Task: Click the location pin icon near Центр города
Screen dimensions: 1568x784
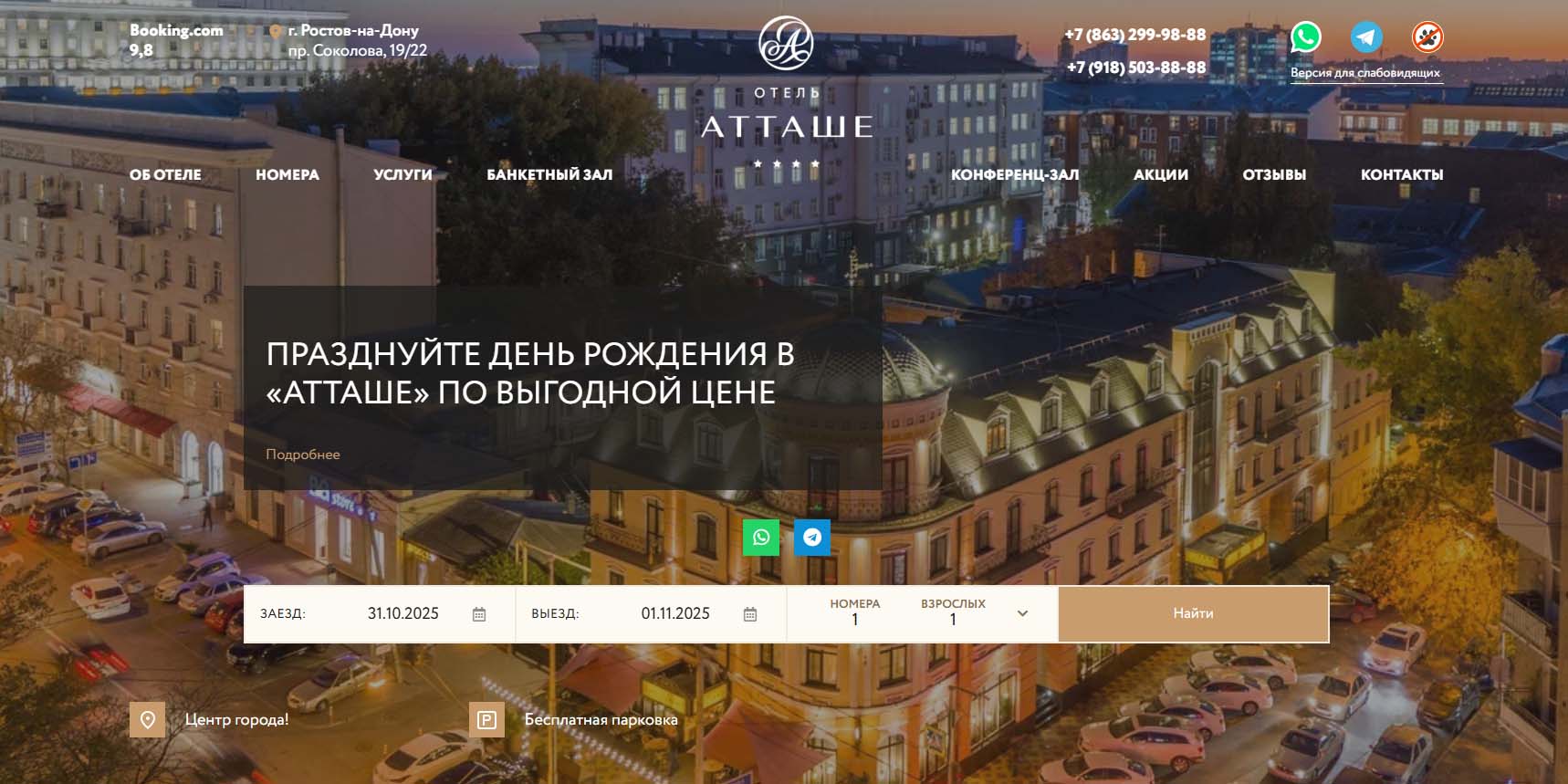Action: 148,719
